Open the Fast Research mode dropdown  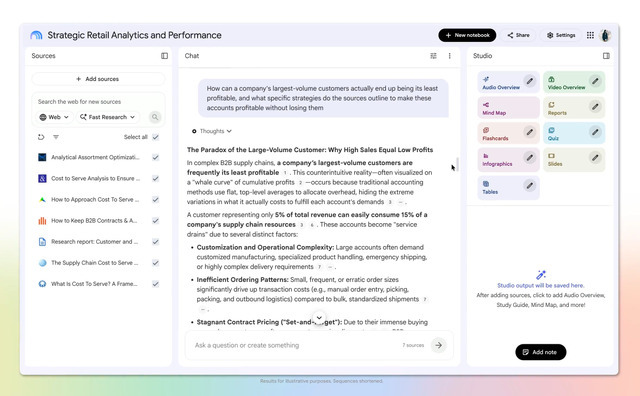pos(107,117)
